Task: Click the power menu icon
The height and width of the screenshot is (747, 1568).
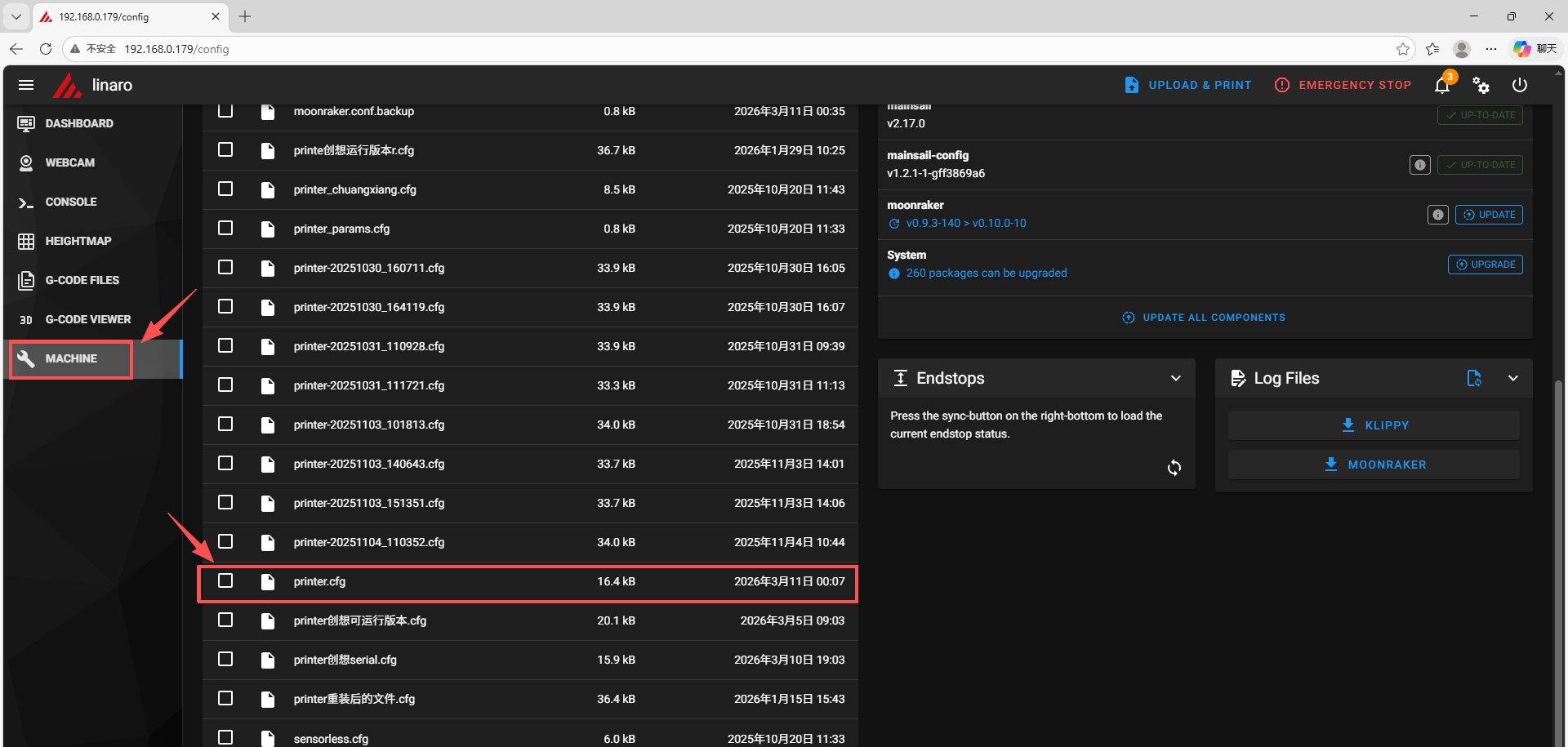Action: click(x=1519, y=85)
